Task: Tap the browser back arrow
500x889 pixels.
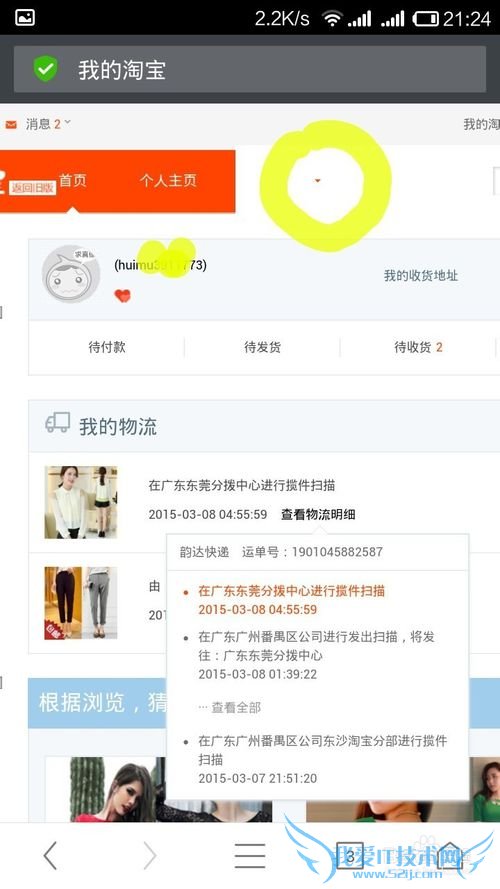Action: tap(50, 855)
